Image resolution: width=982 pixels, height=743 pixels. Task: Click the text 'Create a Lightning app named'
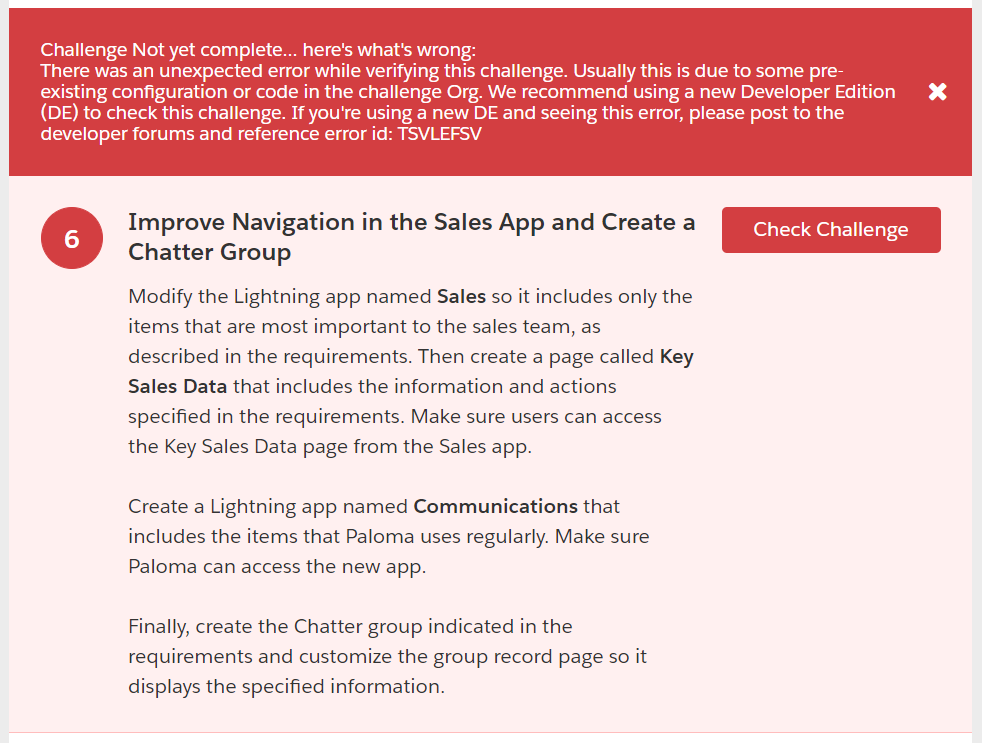(x=267, y=507)
